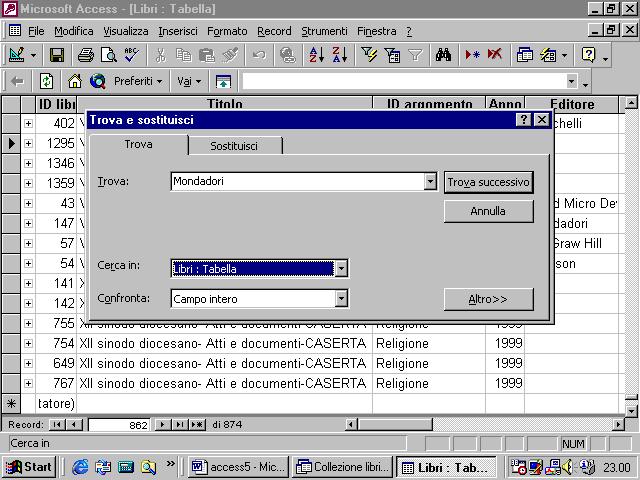Image resolution: width=640 pixels, height=480 pixels.
Task: Run the ABC spelling check icon
Action: click(x=132, y=55)
